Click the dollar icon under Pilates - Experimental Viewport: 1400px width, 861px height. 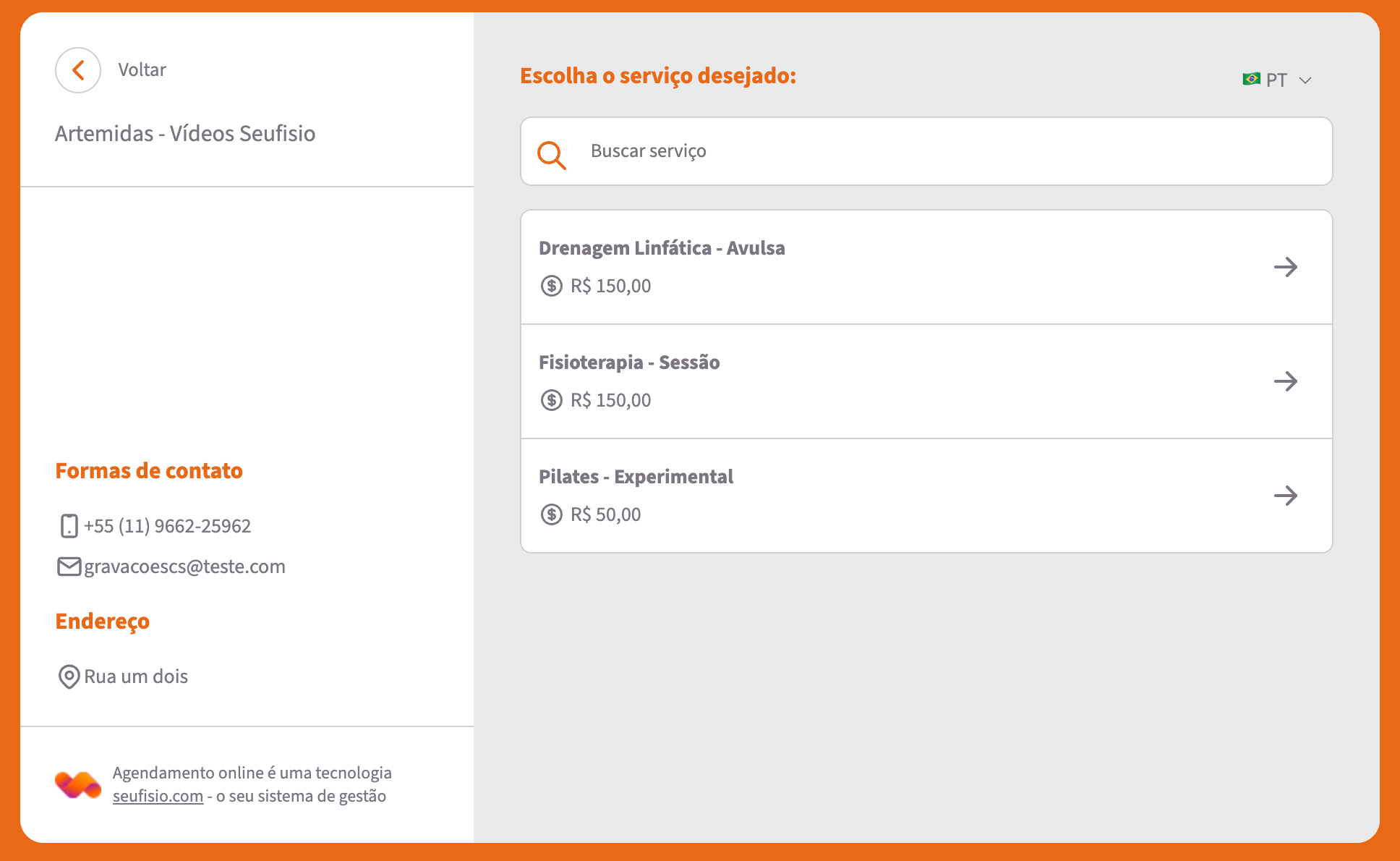click(551, 514)
